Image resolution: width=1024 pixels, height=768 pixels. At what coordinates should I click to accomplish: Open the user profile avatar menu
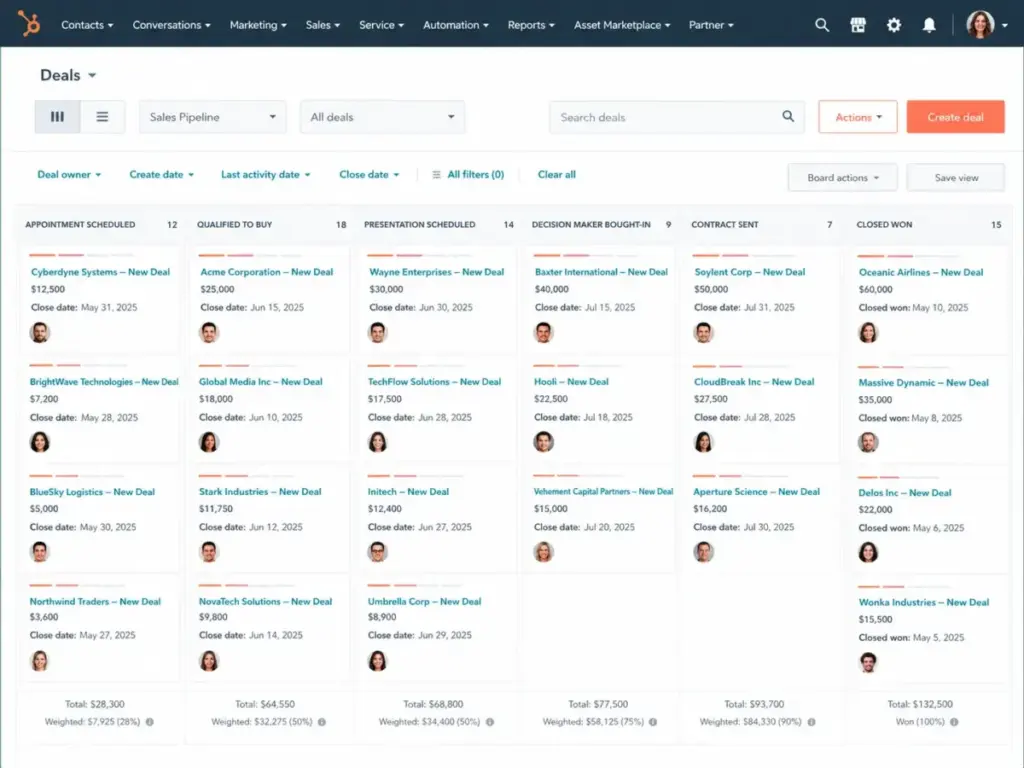pos(986,25)
